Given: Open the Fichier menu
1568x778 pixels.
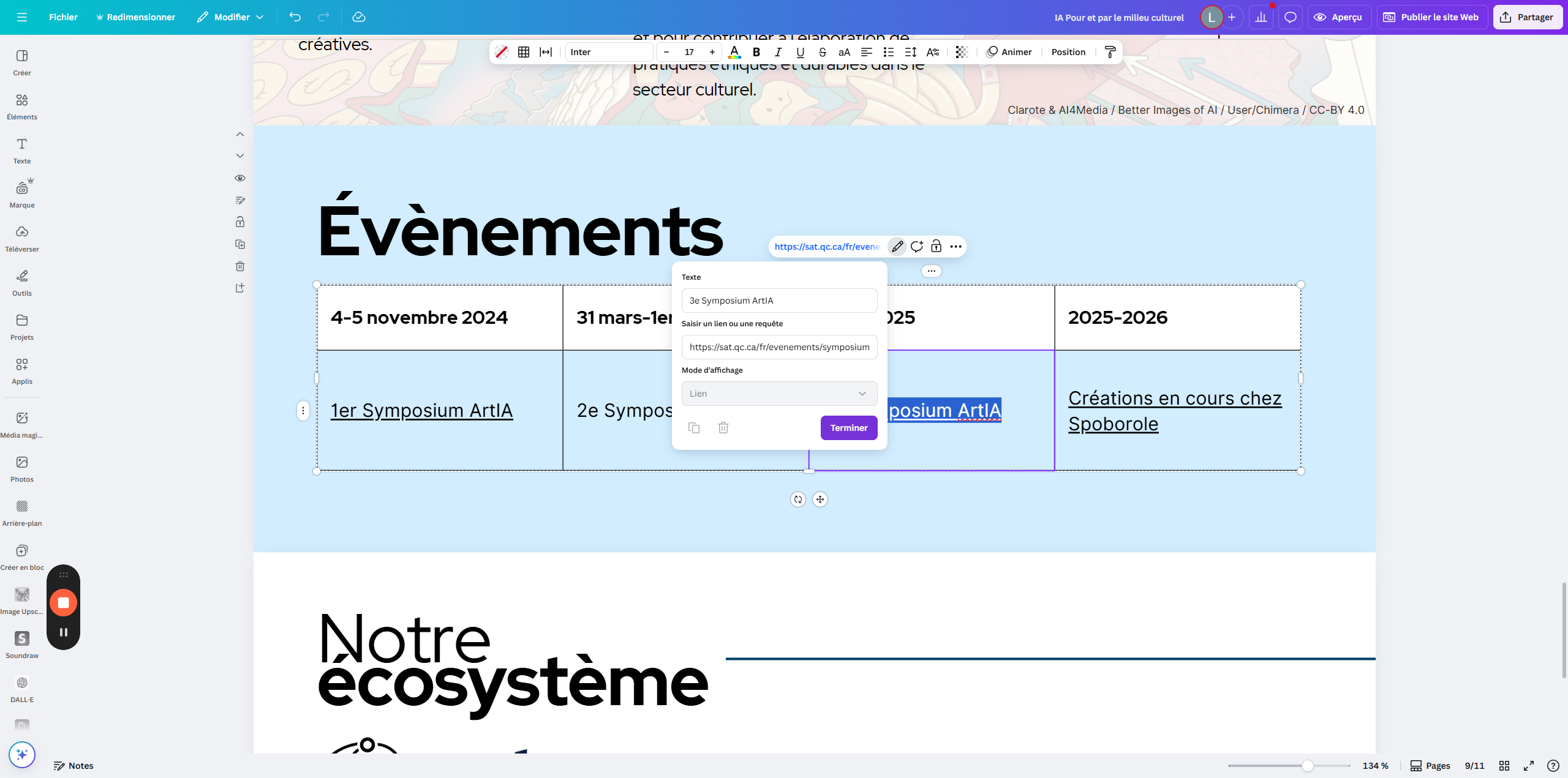Looking at the screenshot, I should (63, 17).
